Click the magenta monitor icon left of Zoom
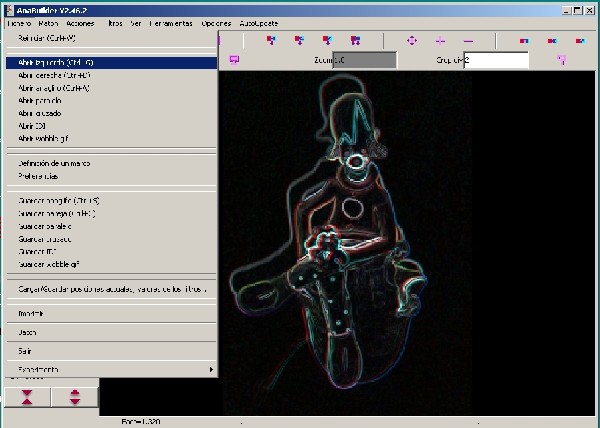The height and width of the screenshot is (428, 600). click(234, 60)
